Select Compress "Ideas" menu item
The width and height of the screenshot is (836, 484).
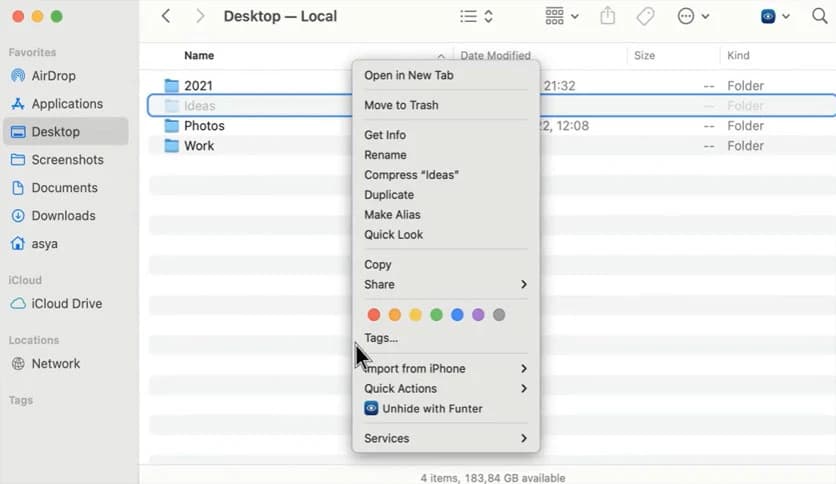click(411, 175)
